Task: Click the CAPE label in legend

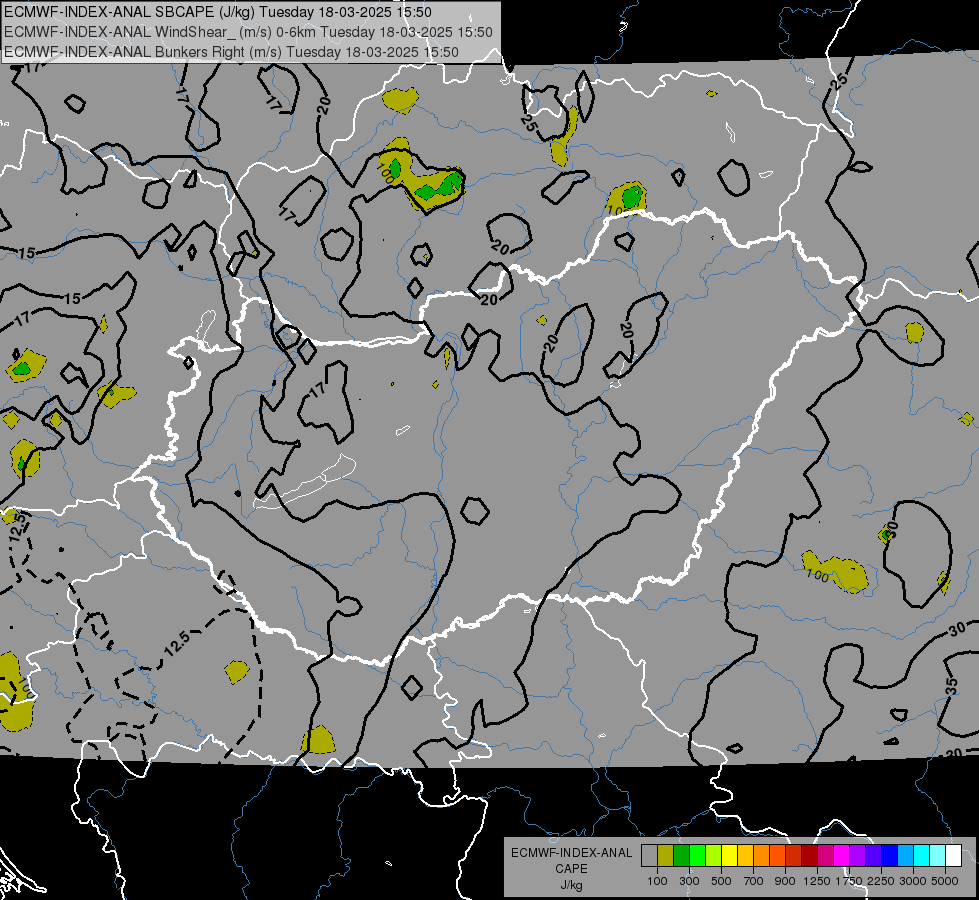Action: tap(571, 869)
